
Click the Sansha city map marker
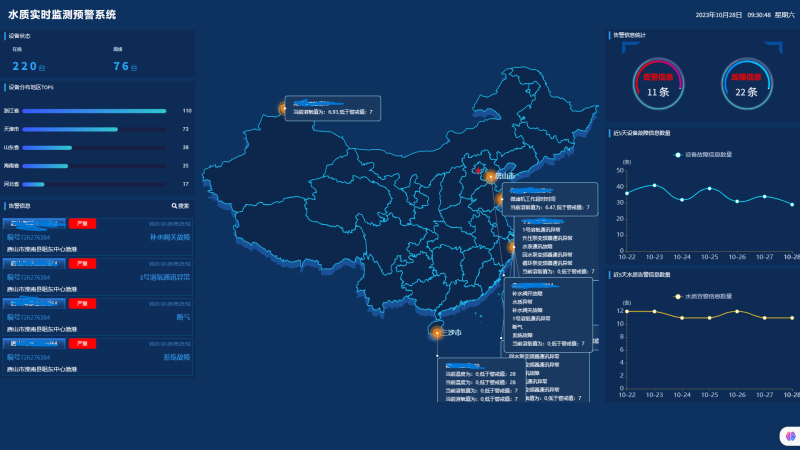click(436, 332)
